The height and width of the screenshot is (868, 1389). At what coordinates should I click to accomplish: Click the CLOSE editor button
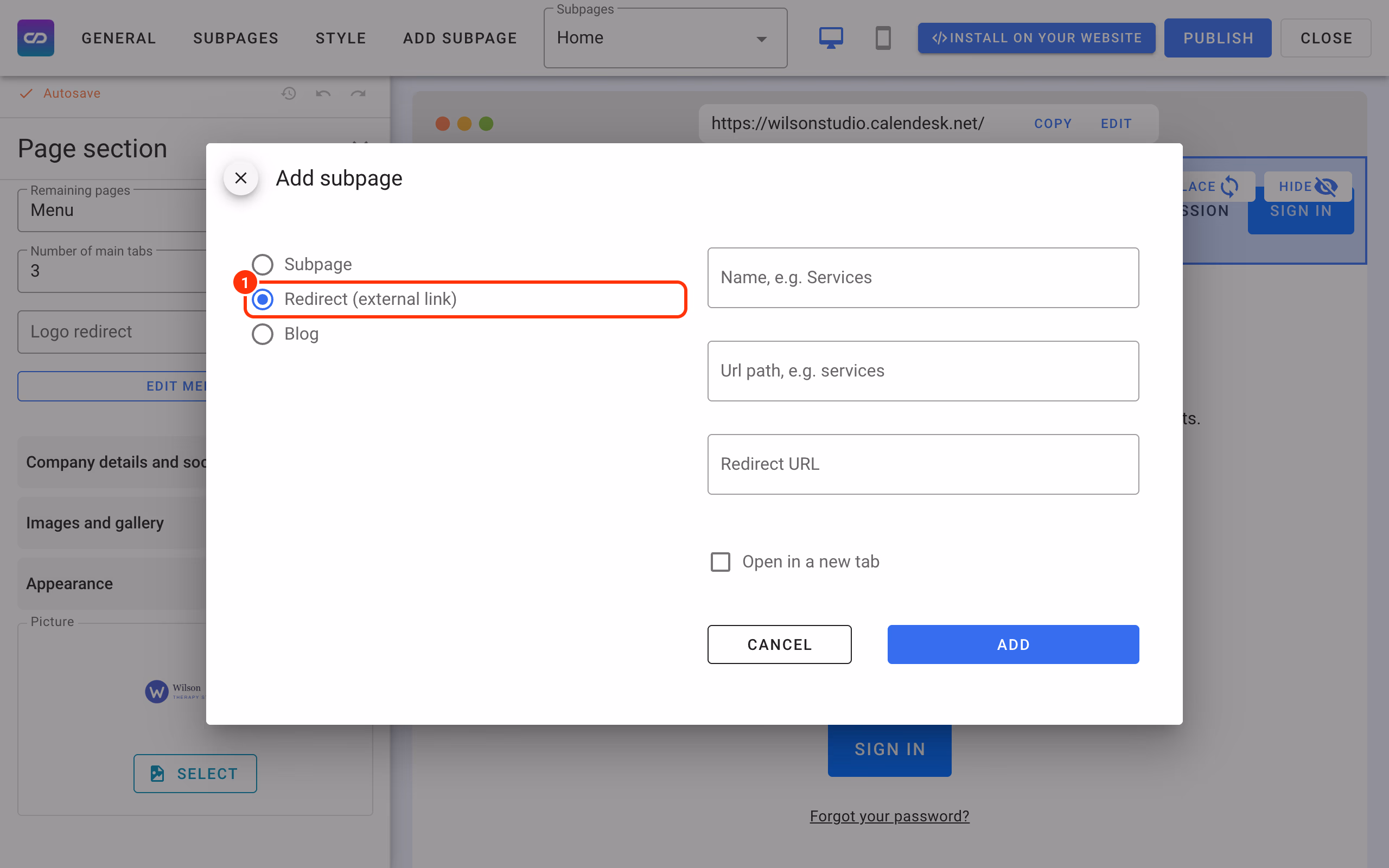pyautogui.click(x=1326, y=38)
